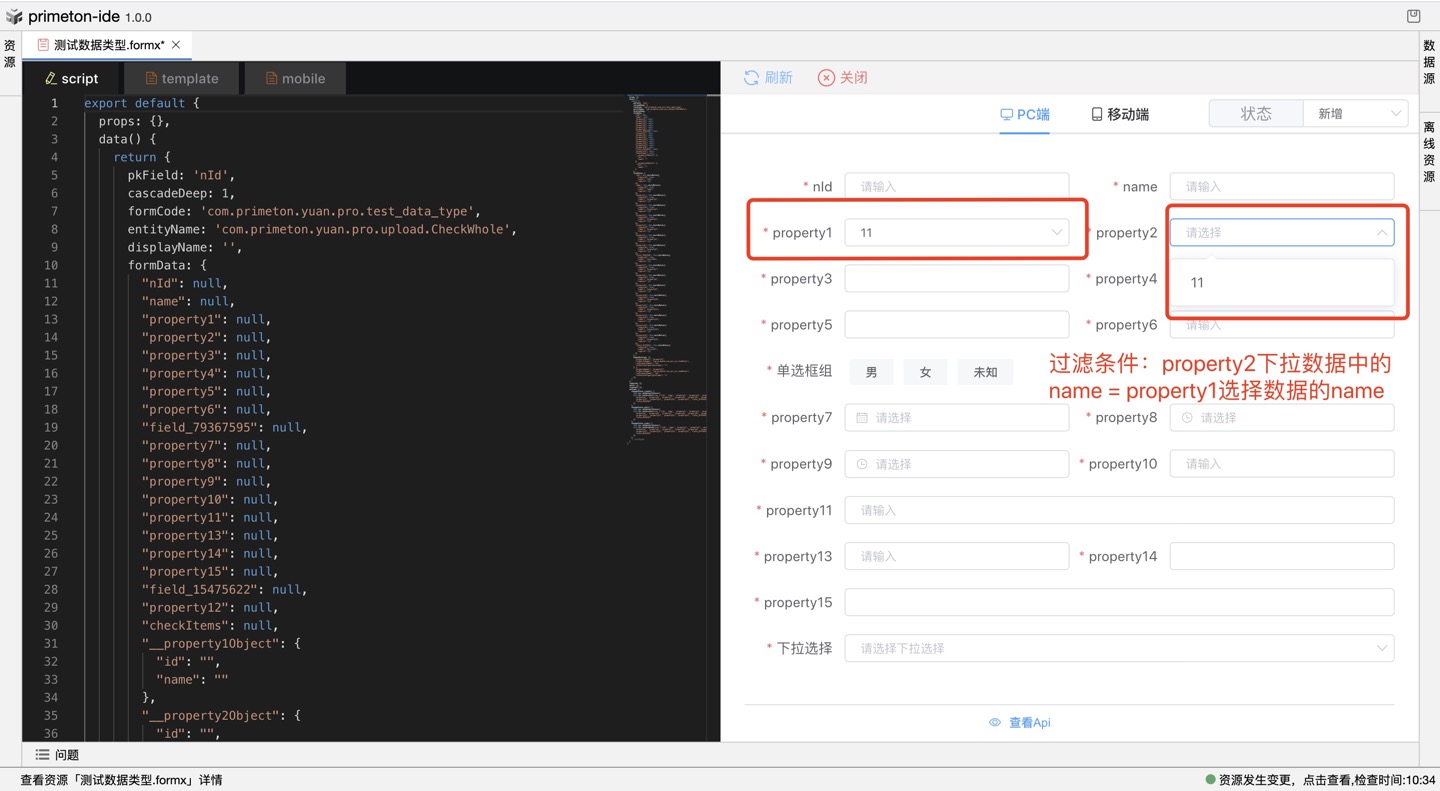Click the save icon at top right corner
Screen dimensions: 1440x791
coord(1413,16)
